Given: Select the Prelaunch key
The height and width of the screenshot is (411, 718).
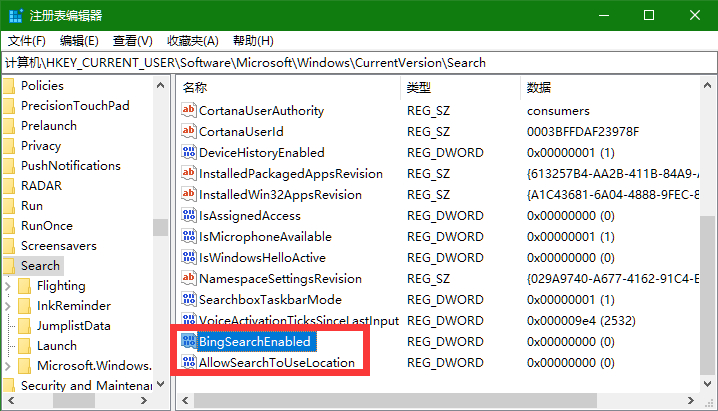Looking at the screenshot, I should pos(49,126).
